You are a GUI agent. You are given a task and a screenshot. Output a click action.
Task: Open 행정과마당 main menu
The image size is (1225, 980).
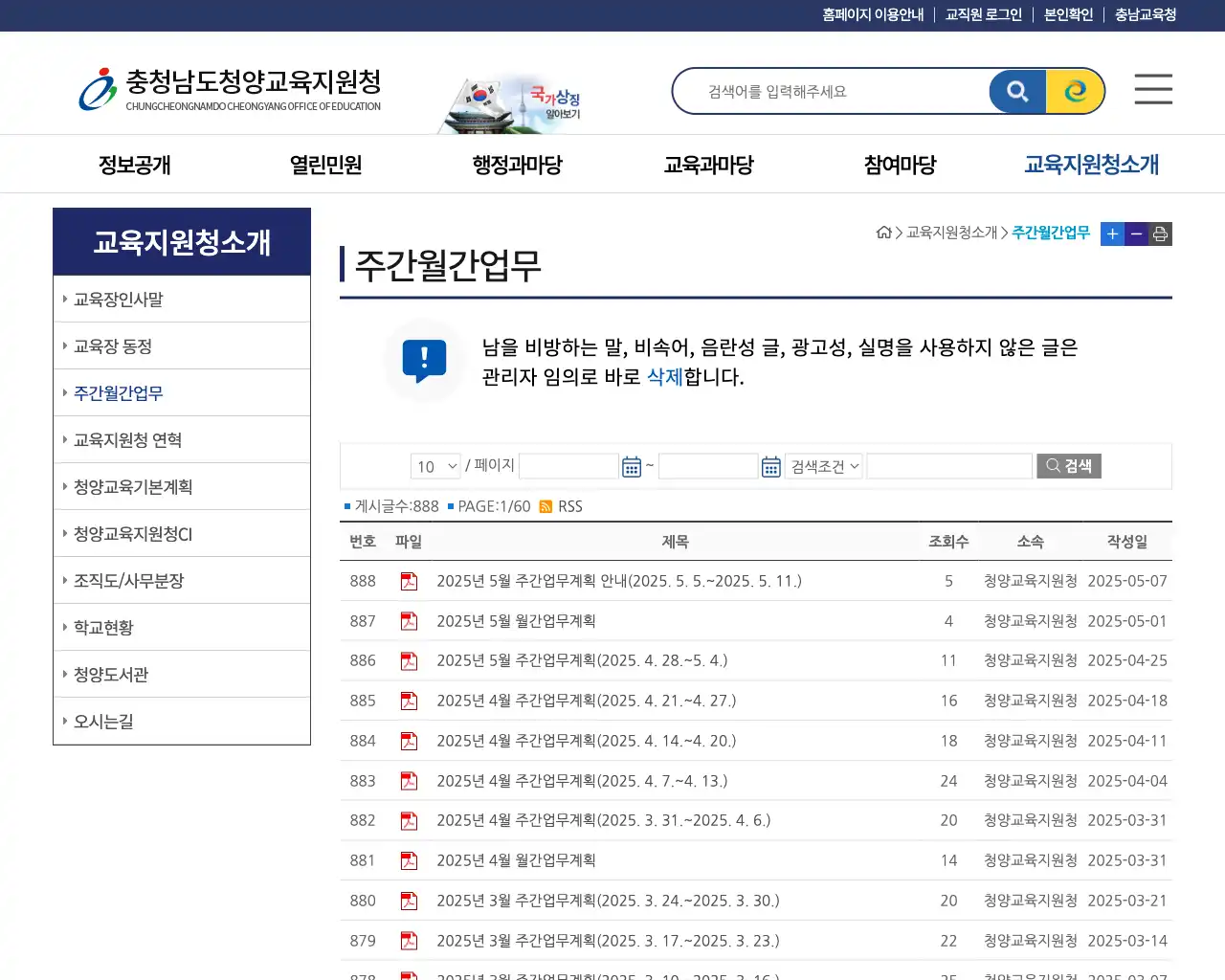[517, 165]
